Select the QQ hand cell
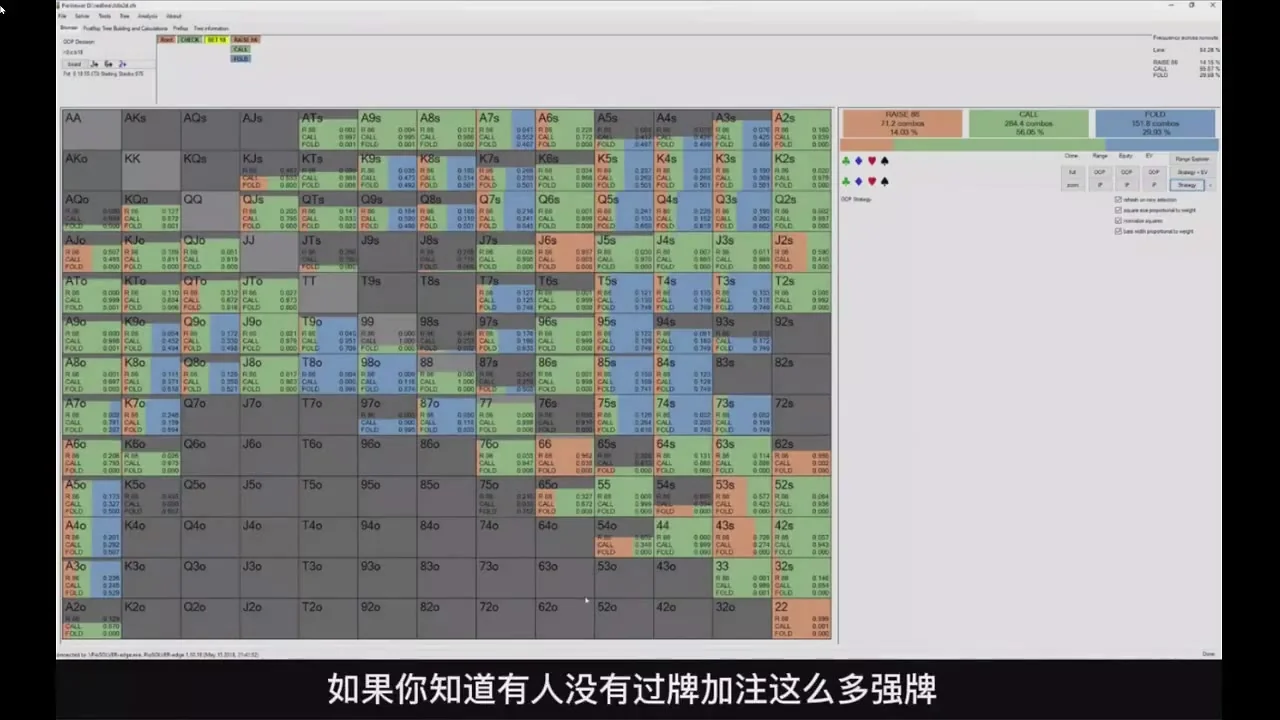The image size is (1280, 720). tap(210, 211)
